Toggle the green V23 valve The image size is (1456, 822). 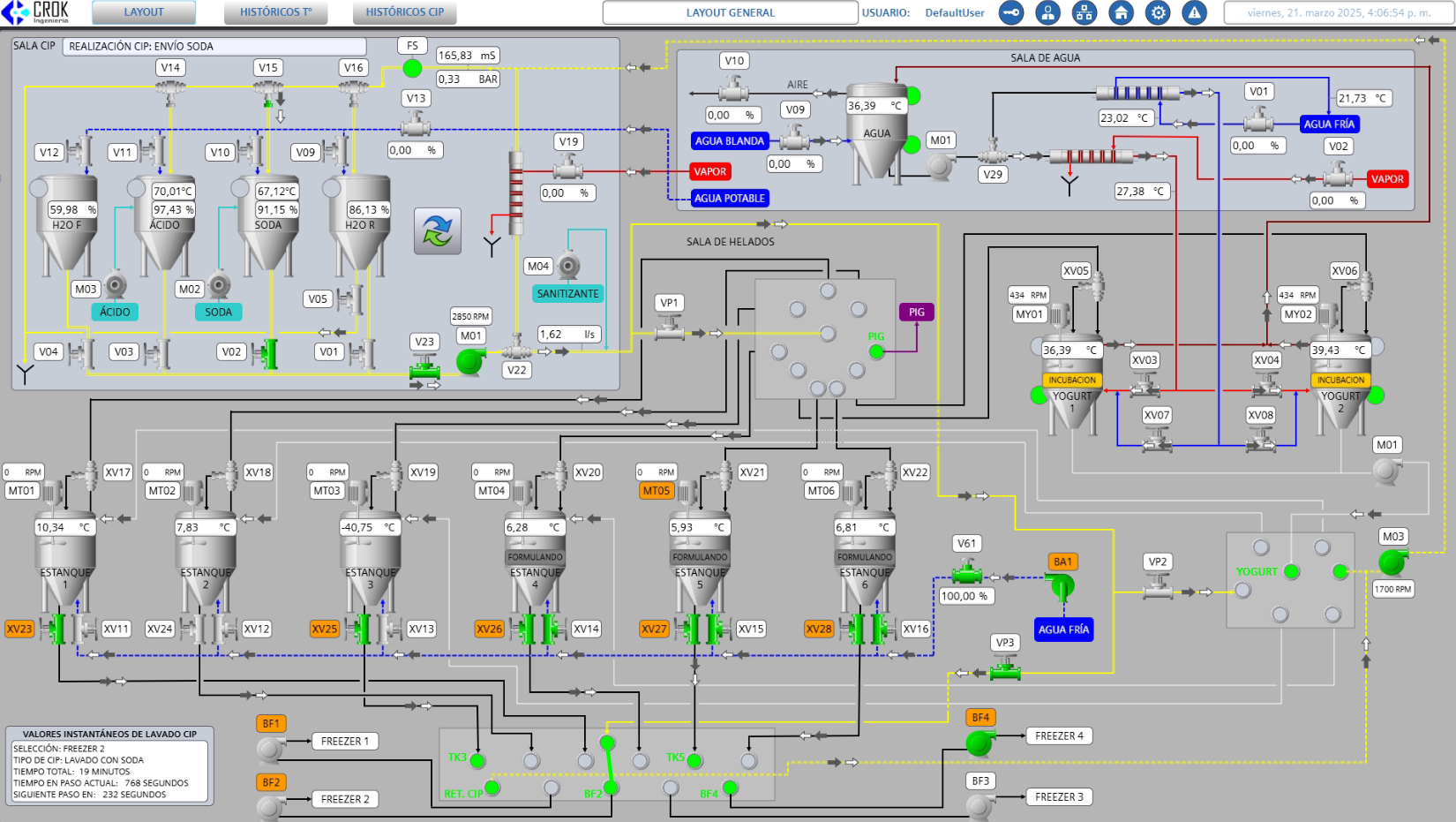point(424,367)
